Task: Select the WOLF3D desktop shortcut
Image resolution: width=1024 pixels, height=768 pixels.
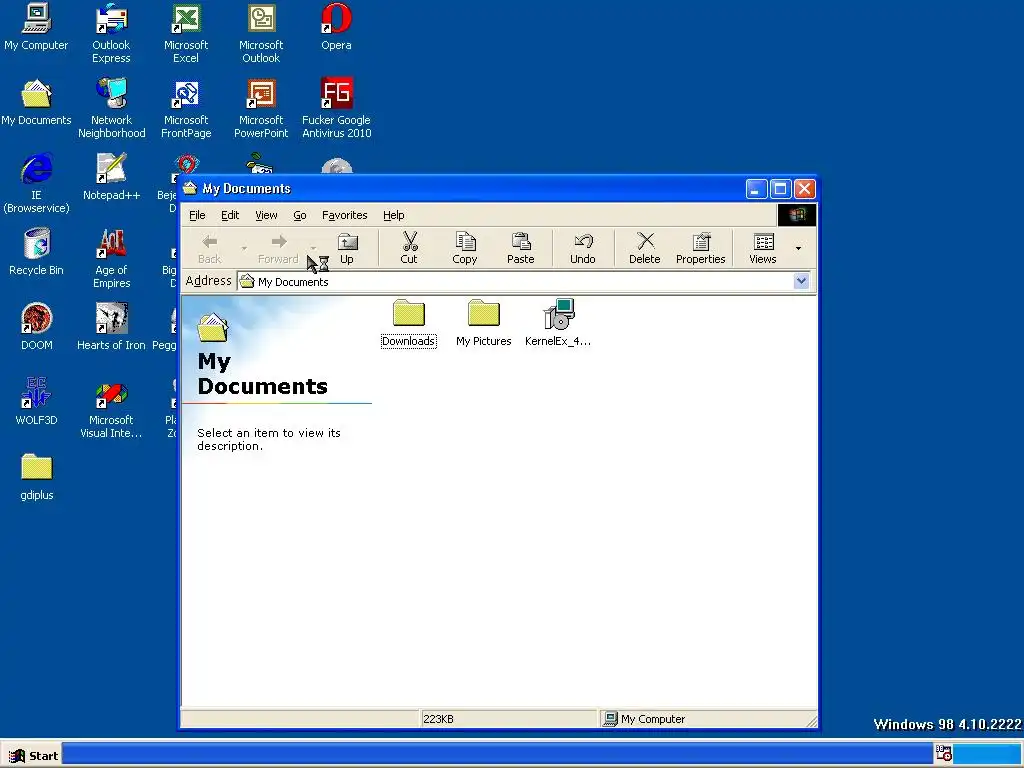Action: (36, 402)
